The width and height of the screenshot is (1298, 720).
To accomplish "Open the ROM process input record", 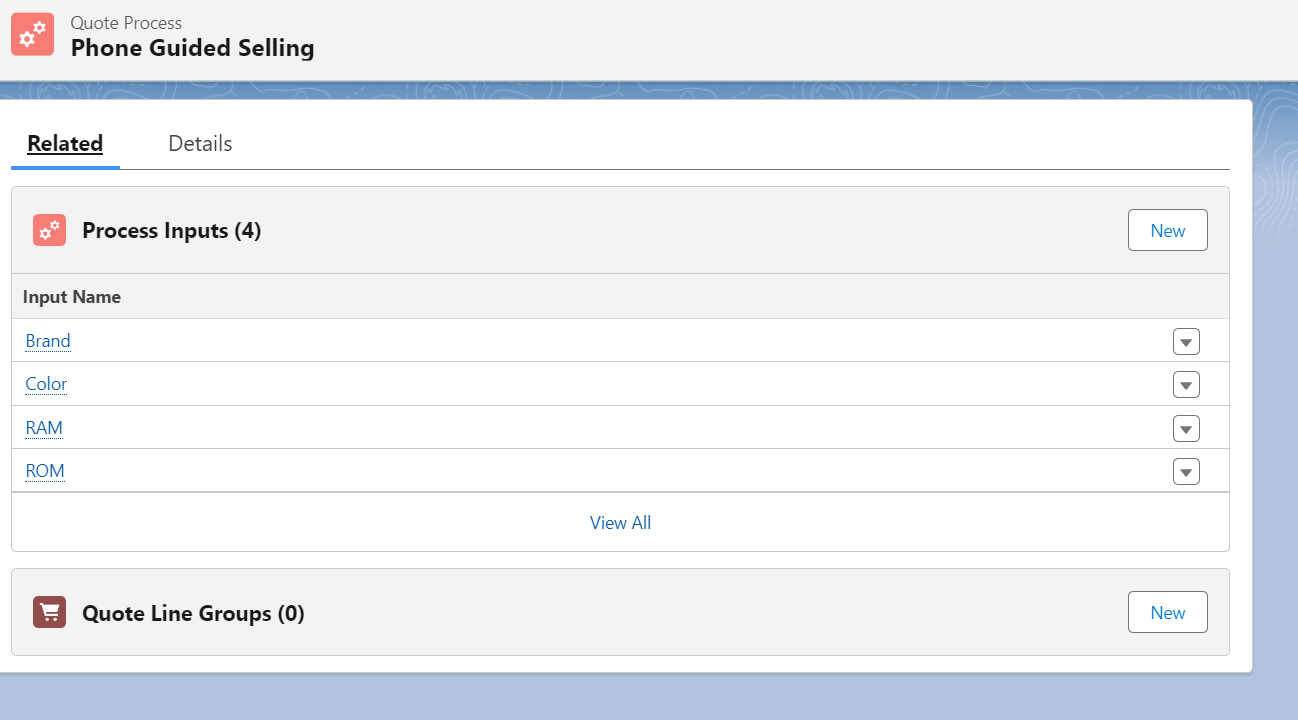I will pyautogui.click(x=45, y=471).
